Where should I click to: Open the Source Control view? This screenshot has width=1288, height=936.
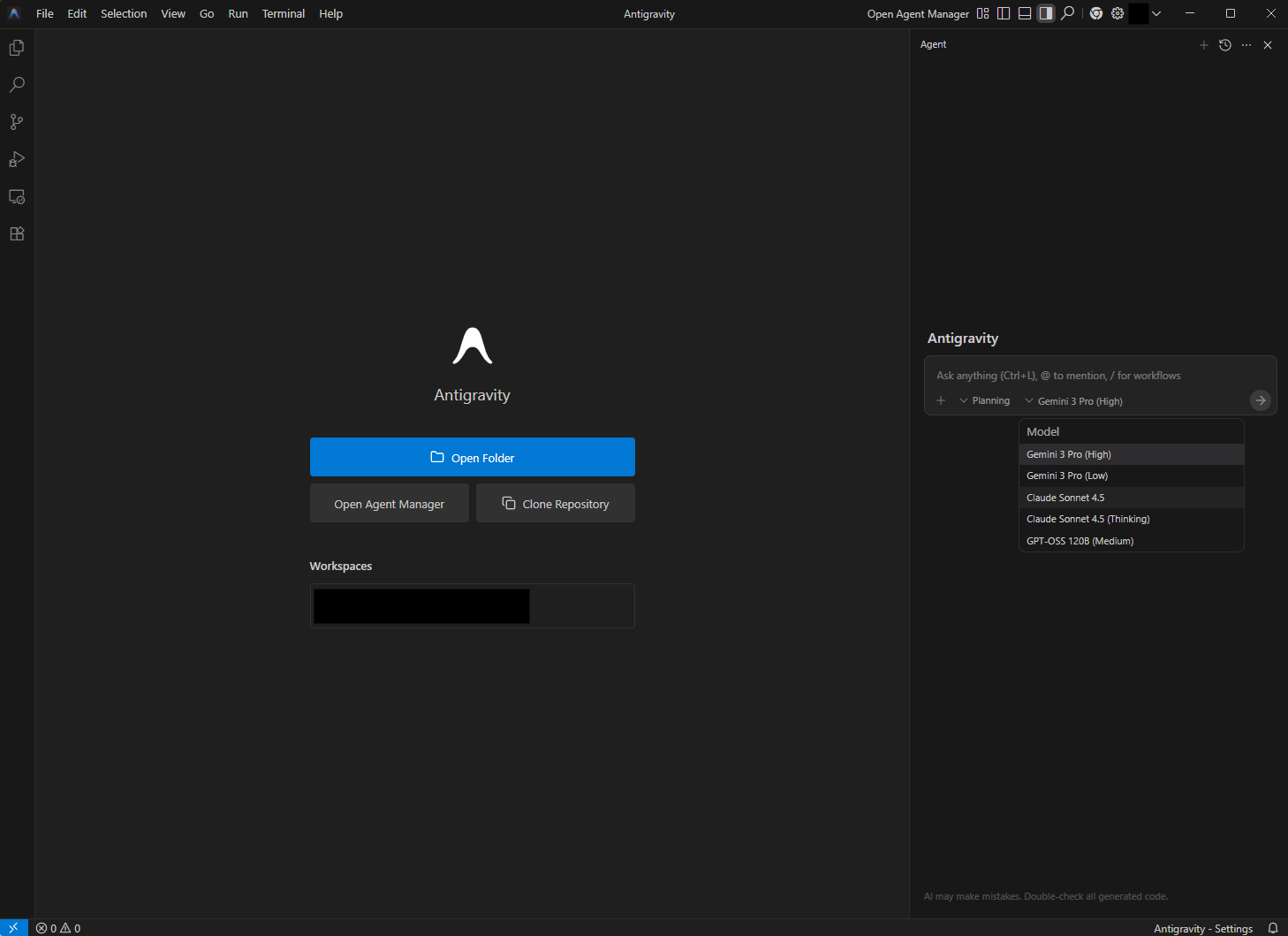[x=17, y=122]
